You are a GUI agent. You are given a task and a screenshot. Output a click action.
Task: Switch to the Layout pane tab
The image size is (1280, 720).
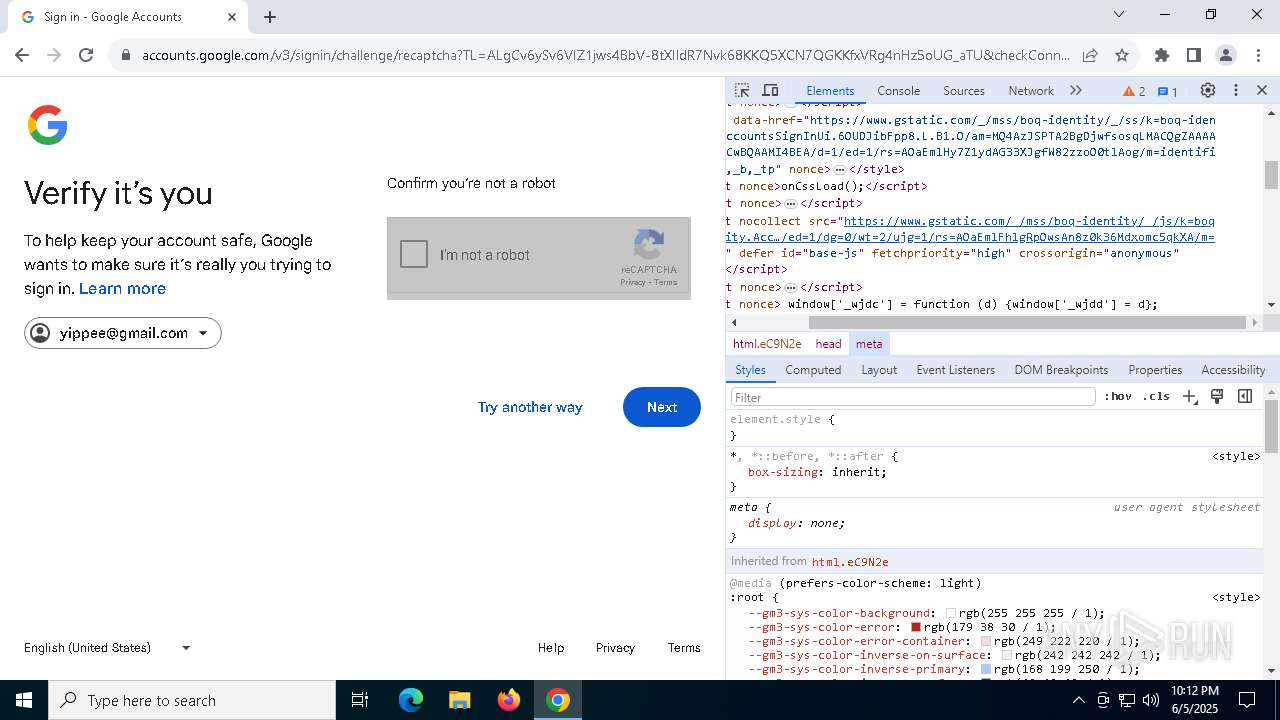point(879,369)
